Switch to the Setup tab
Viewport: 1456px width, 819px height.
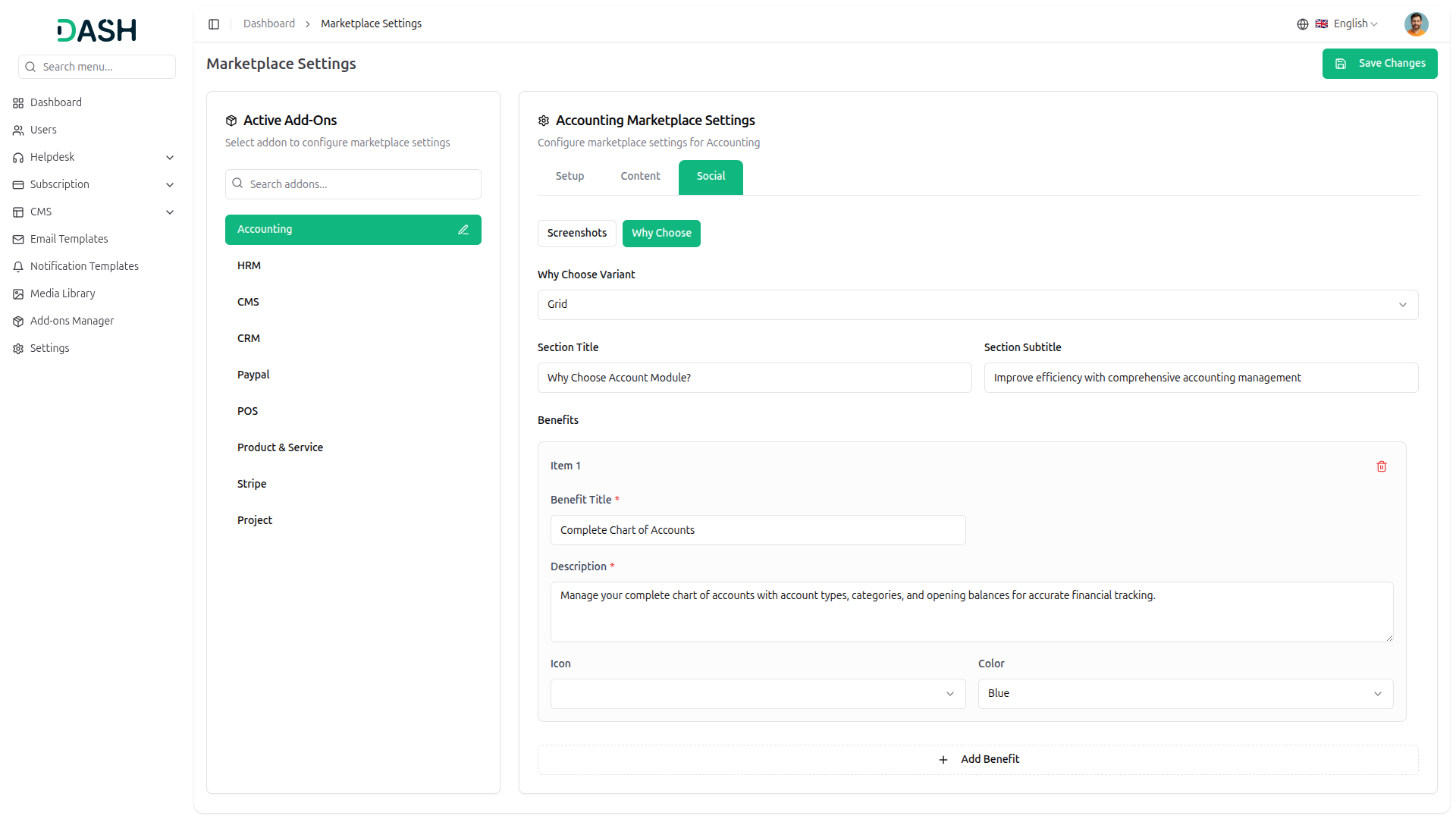tap(570, 176)
